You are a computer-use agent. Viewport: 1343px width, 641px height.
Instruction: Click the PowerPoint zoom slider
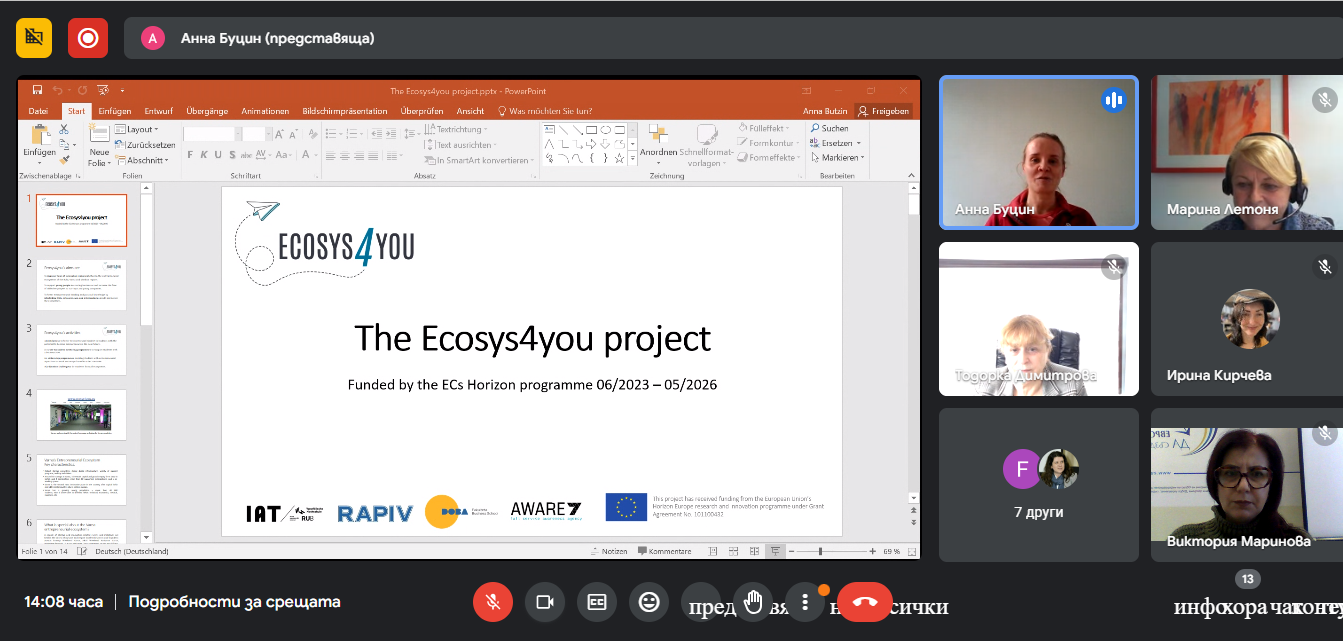pyautogui.click(x=832, y=551)
